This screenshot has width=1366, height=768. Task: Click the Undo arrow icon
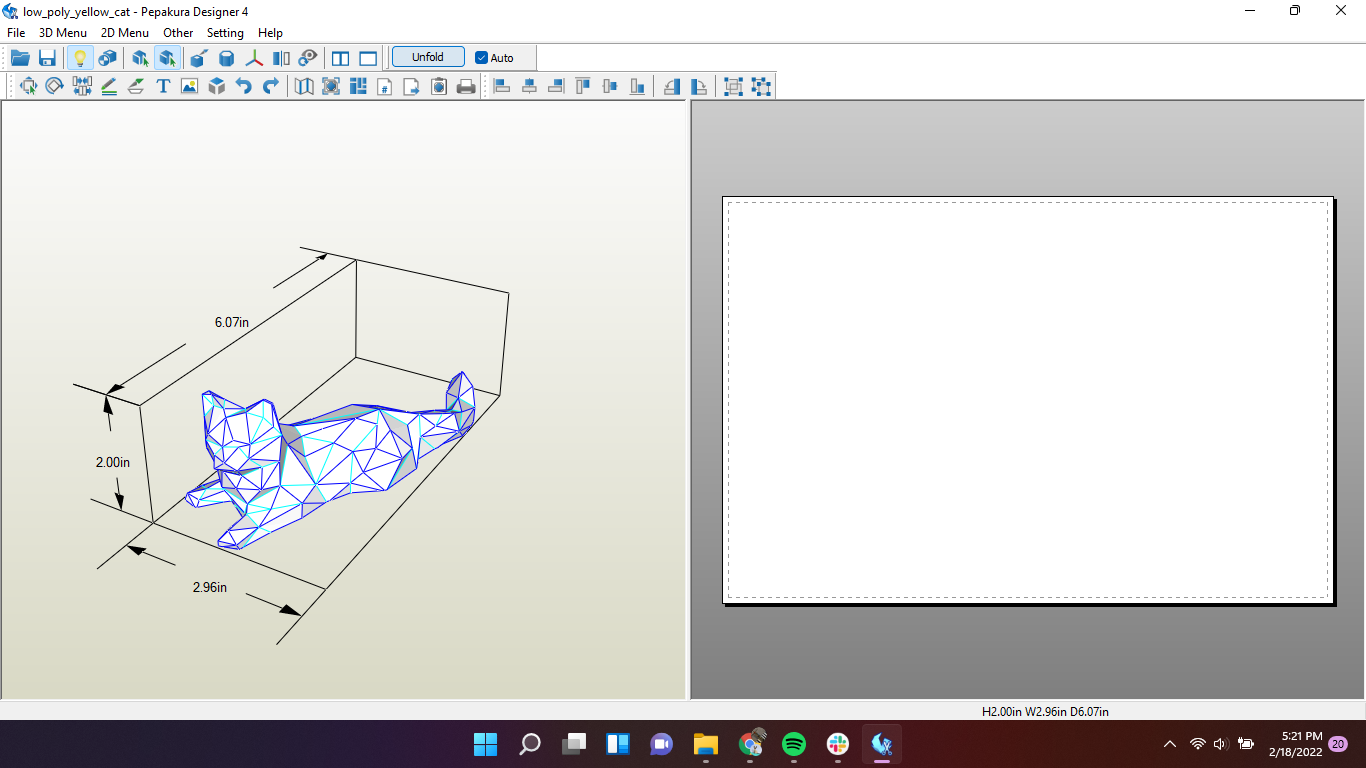click(x=243, y=86)
